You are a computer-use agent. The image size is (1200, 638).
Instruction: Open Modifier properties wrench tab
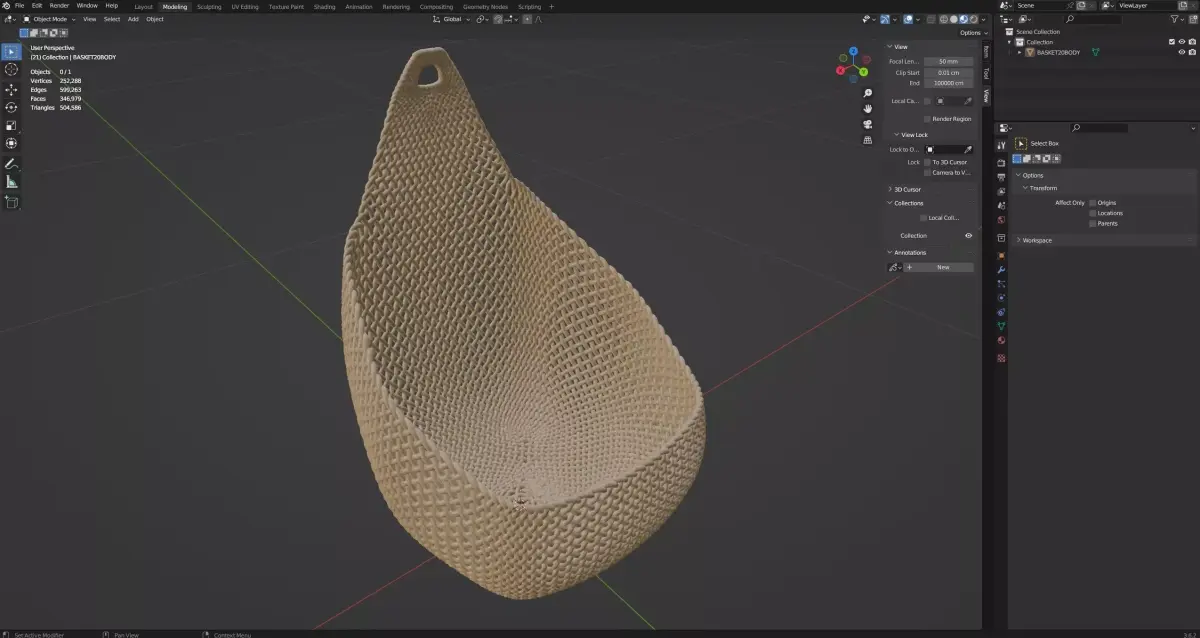pos(1001,269)
